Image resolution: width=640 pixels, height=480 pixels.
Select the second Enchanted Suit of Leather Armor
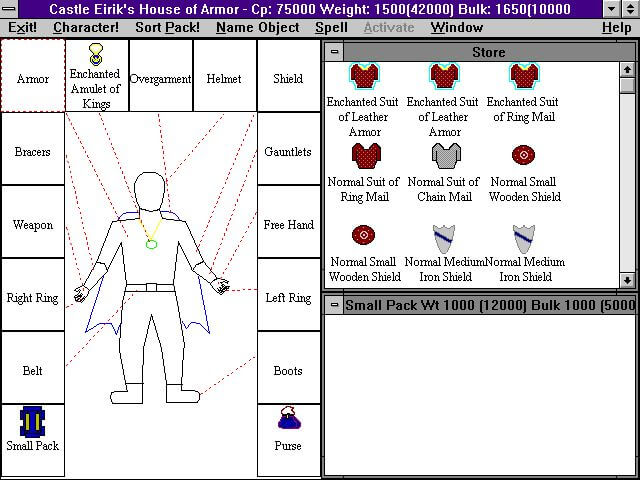(x=444, y=76)
